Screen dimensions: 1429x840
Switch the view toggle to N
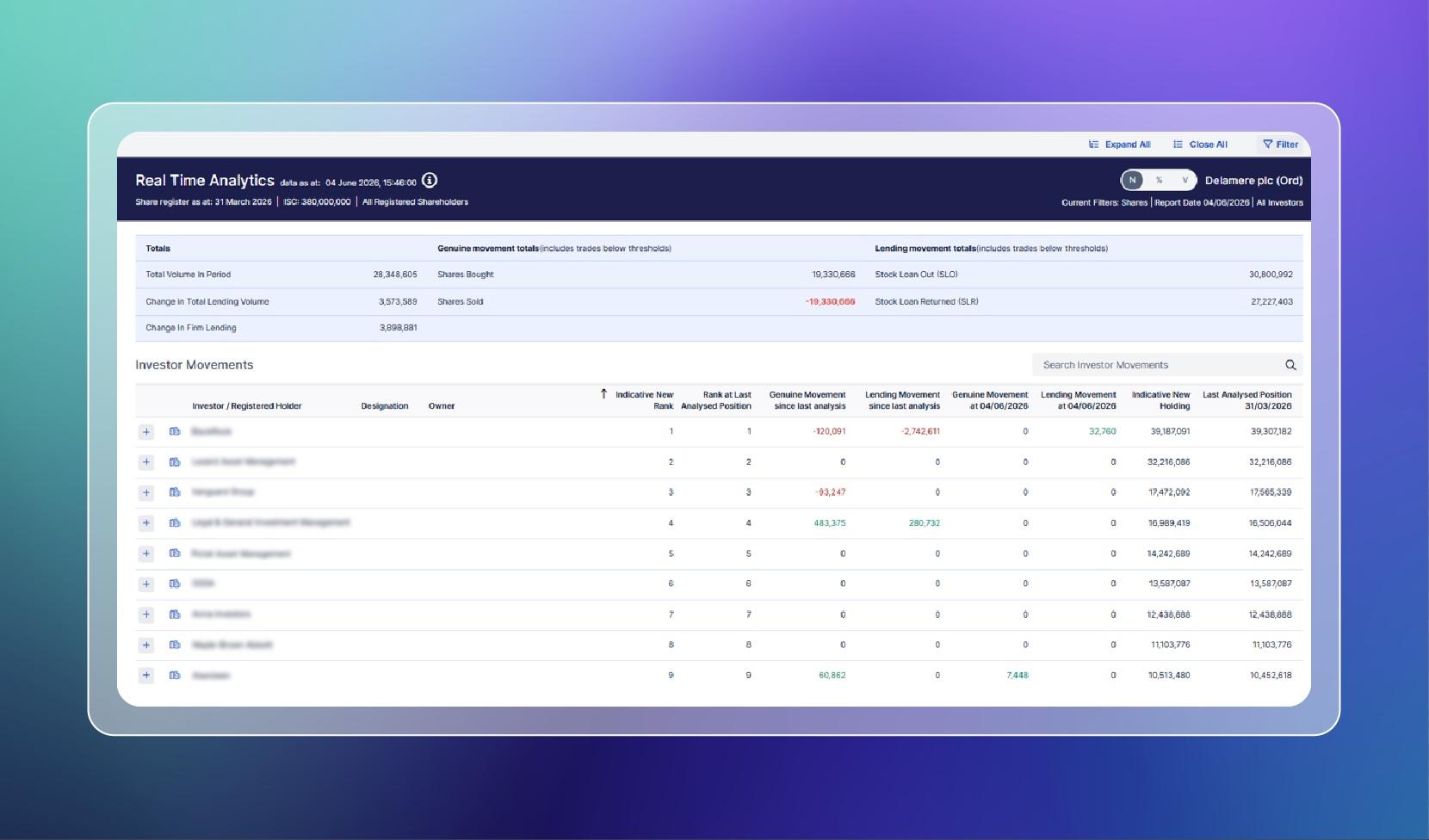[1133, 180]
